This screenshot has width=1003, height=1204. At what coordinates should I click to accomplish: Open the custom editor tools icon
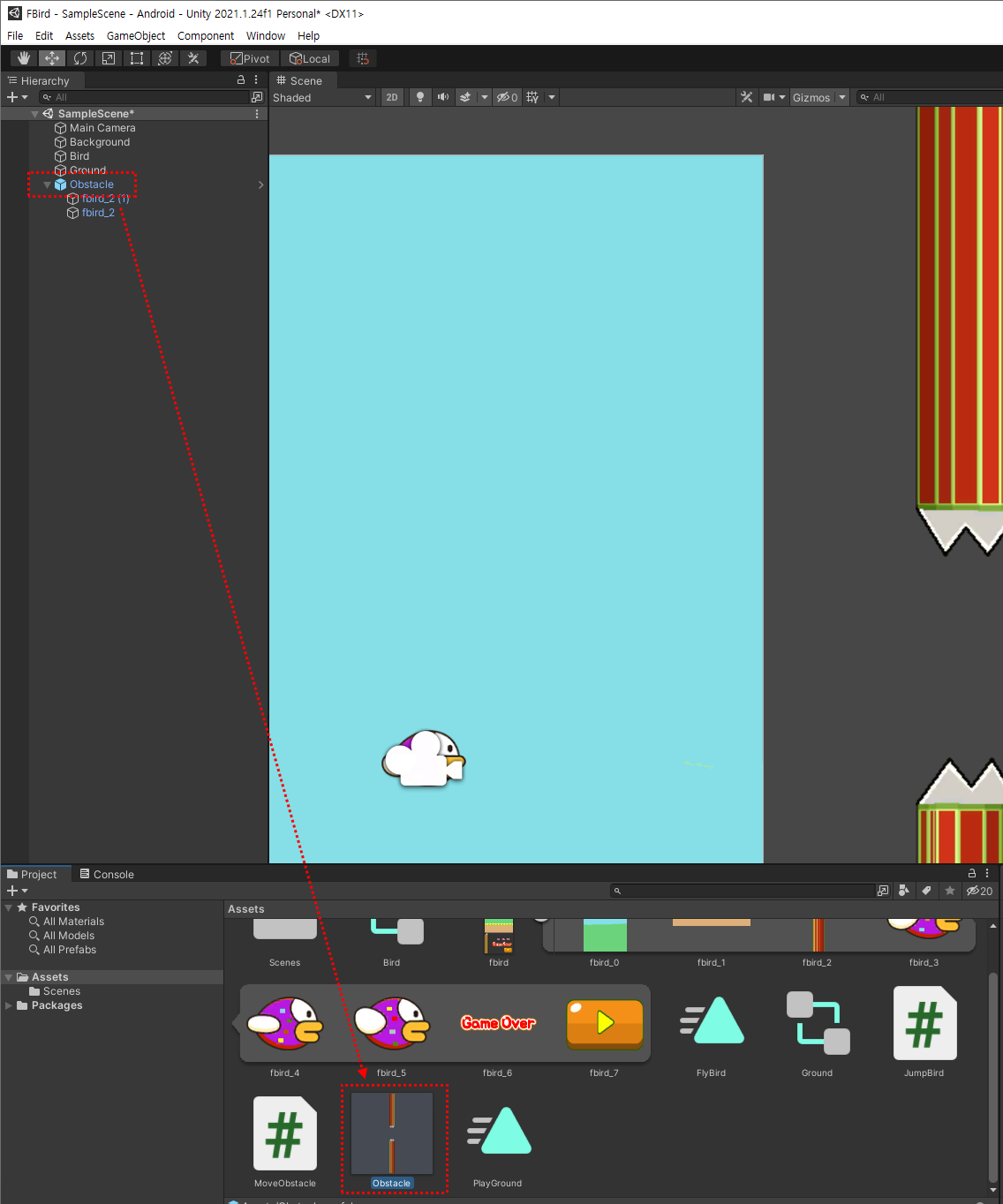coord(193,58)
